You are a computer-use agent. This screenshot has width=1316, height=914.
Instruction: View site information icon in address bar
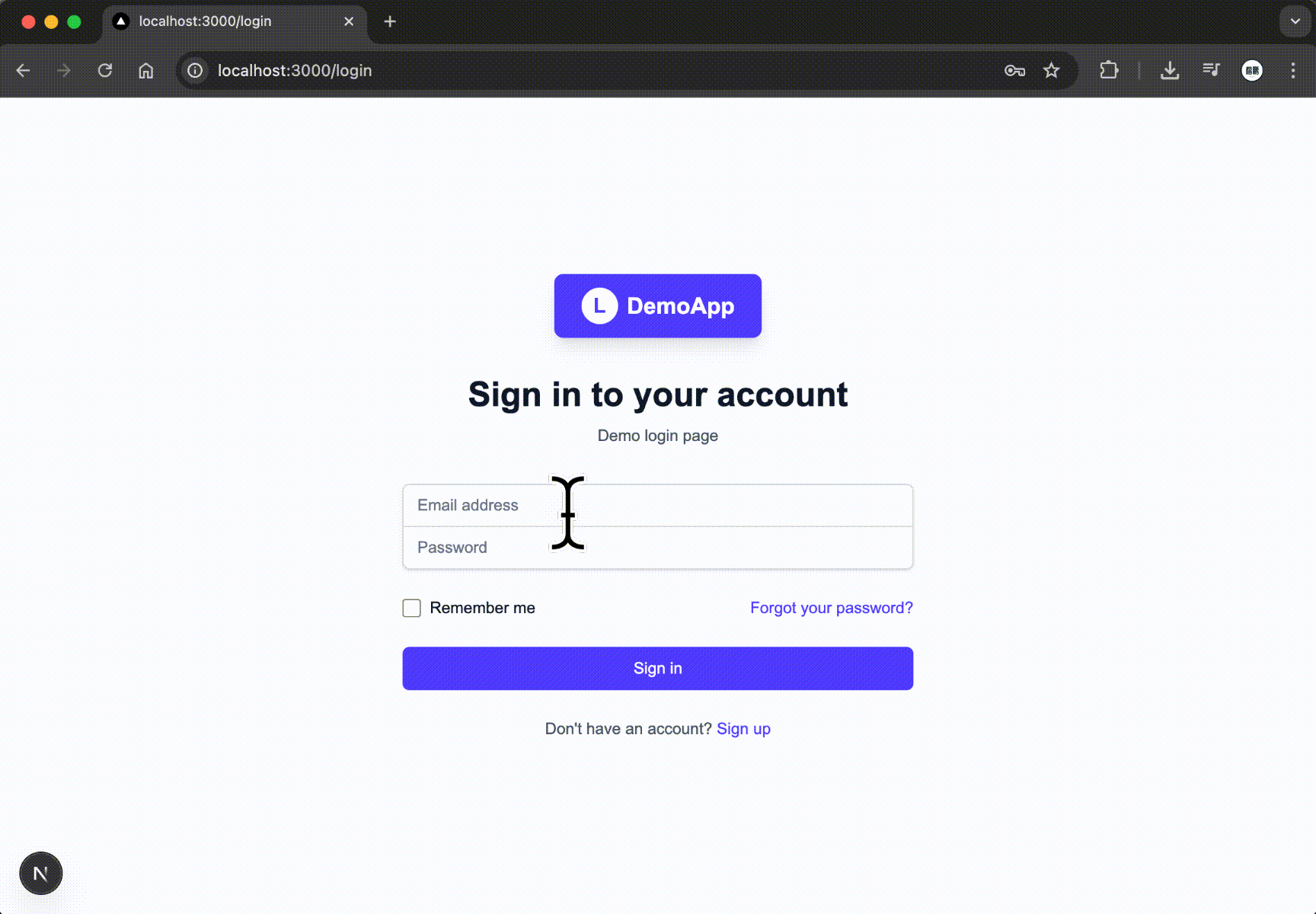click(x=196, y=71)
